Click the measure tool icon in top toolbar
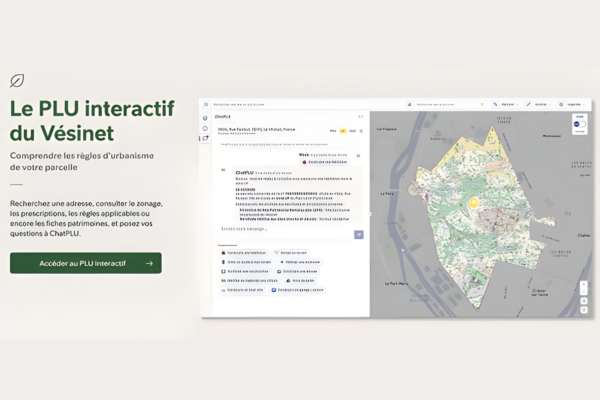 pos(495,104)
